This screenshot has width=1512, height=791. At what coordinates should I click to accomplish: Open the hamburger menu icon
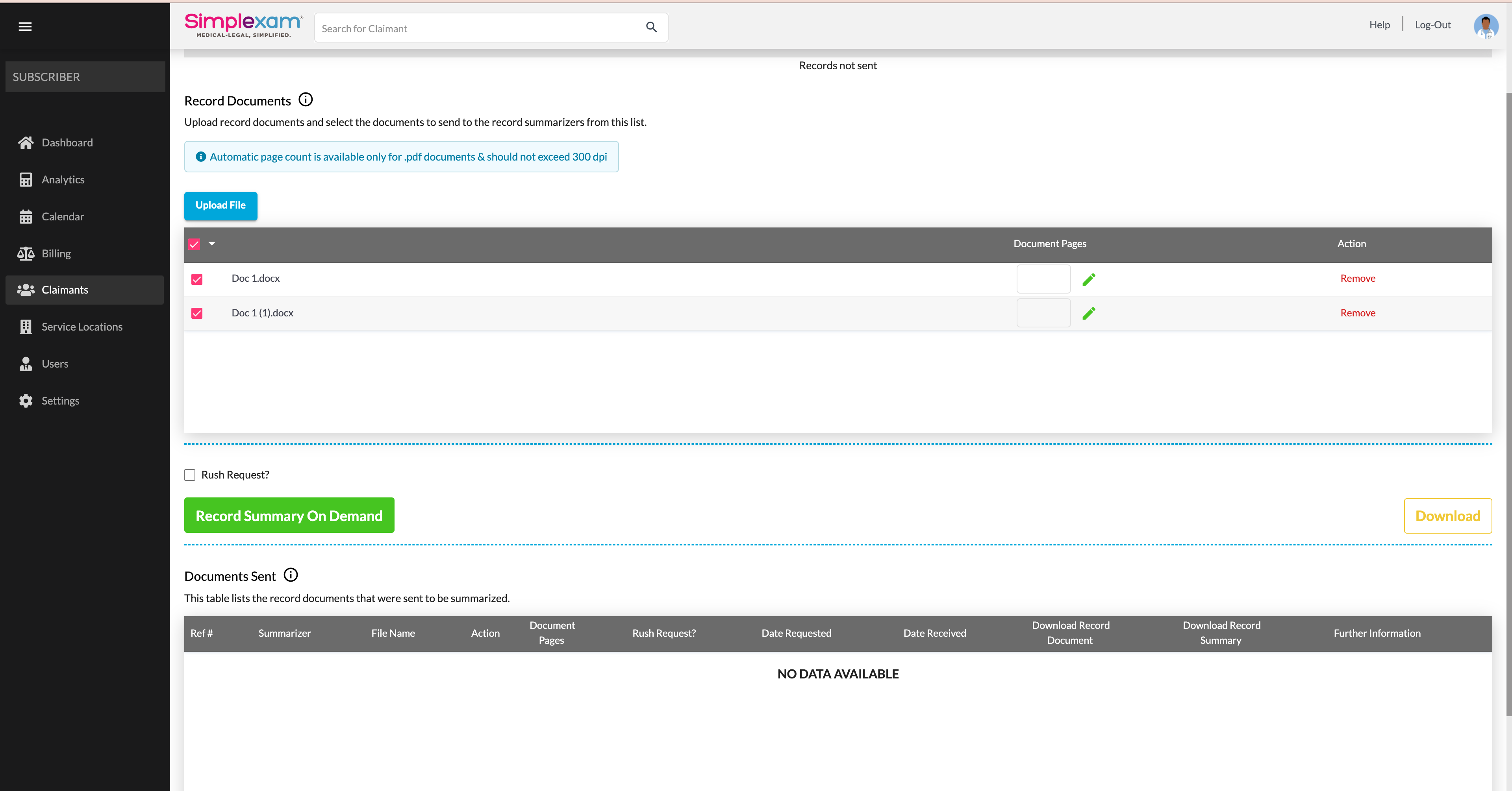click(x=25, y=26)
